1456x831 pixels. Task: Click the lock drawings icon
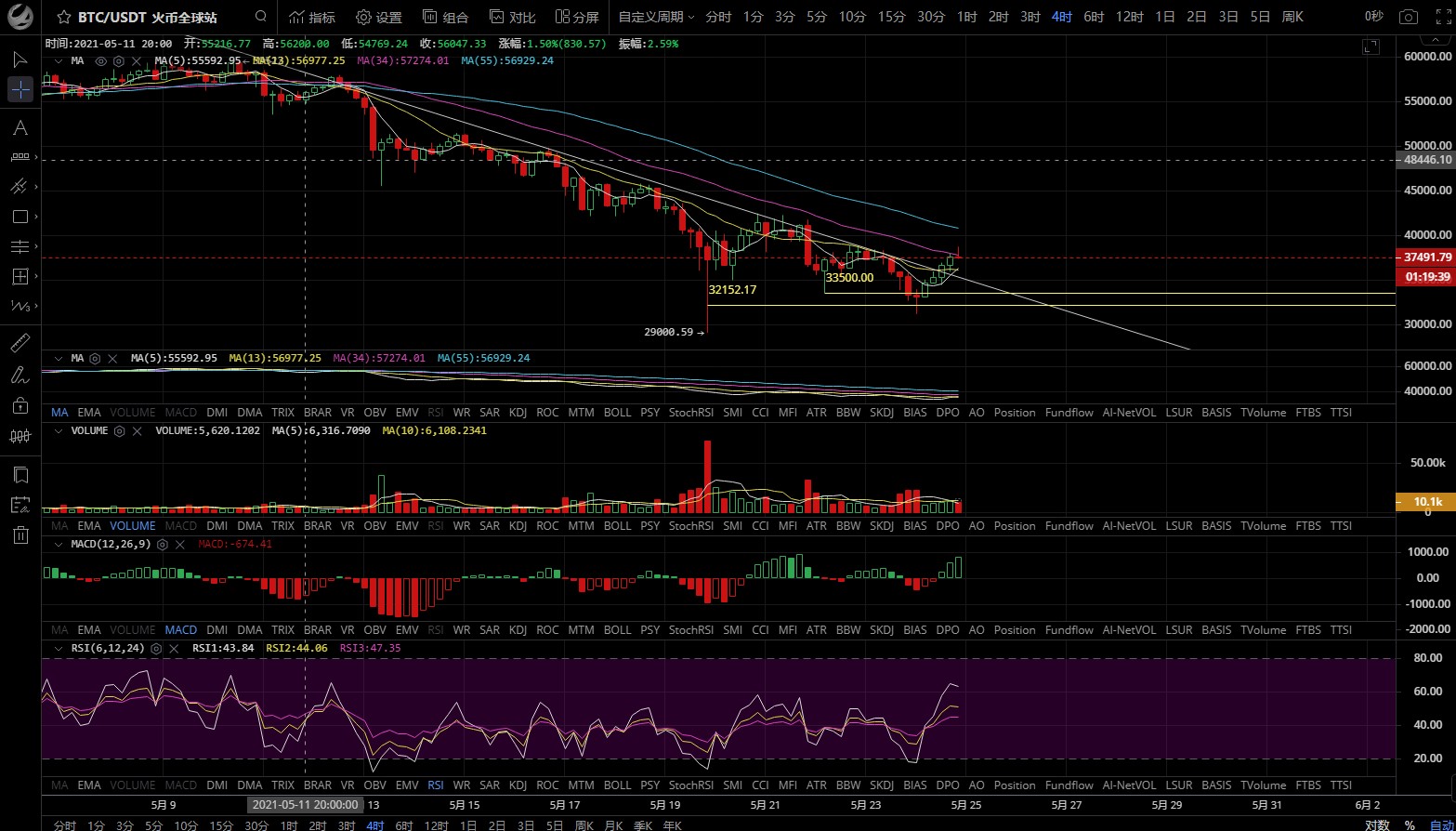coord(20,405)
